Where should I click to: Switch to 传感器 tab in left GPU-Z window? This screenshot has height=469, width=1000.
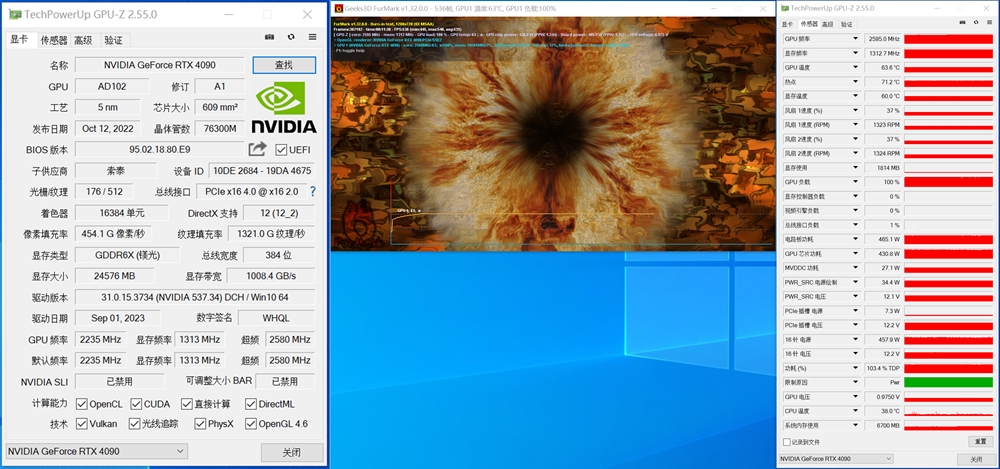click(54, 40)
